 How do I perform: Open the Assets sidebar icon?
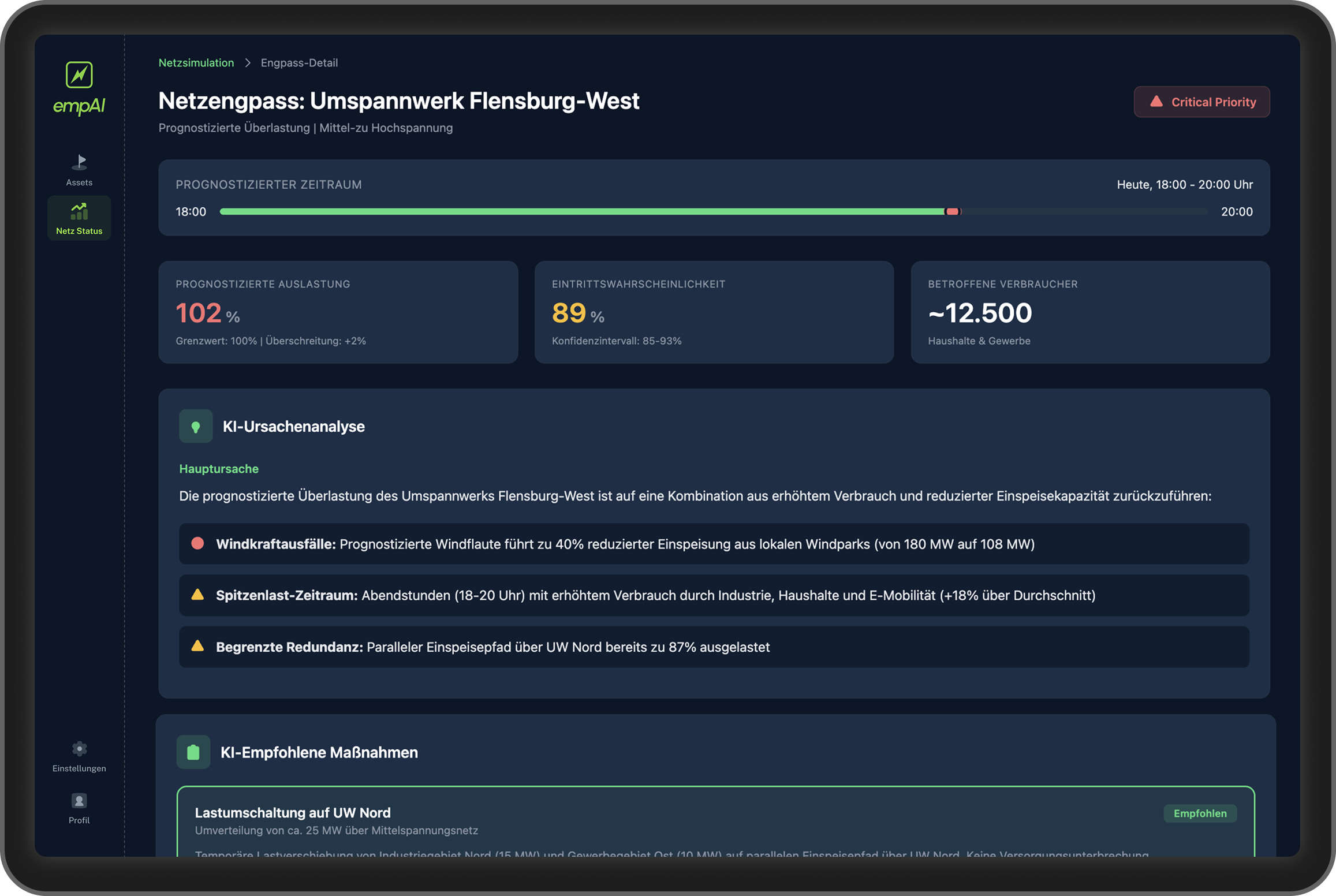[x=79, y=162]
